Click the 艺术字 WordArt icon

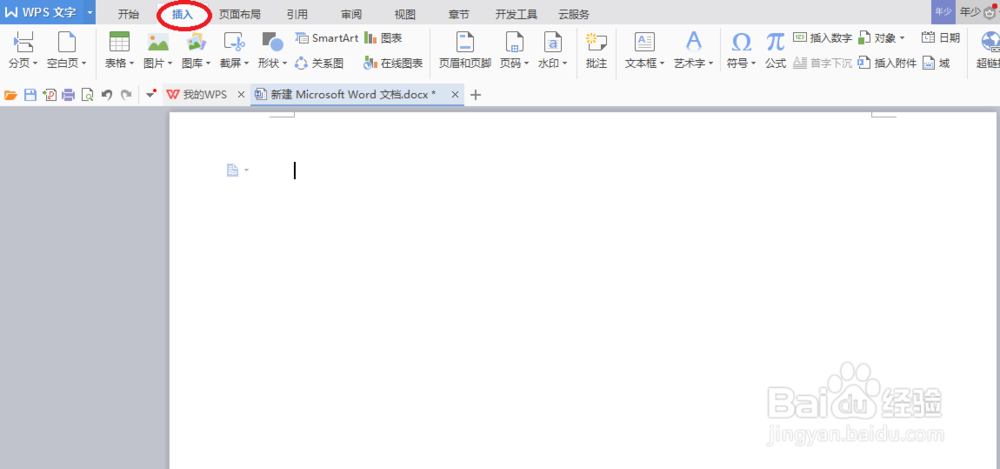[x=693, y=42]
